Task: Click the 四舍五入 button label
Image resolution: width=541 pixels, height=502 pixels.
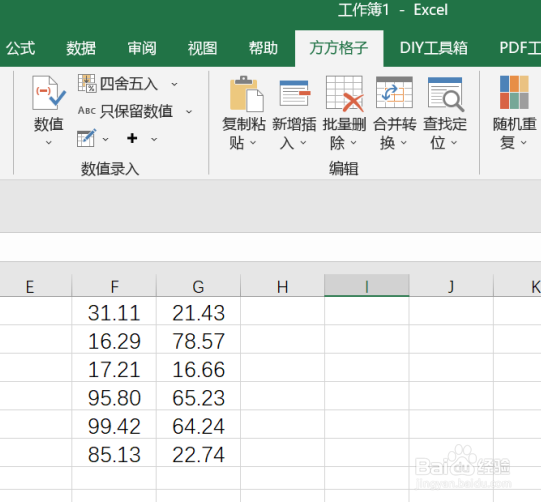Action: coord(129,84)
